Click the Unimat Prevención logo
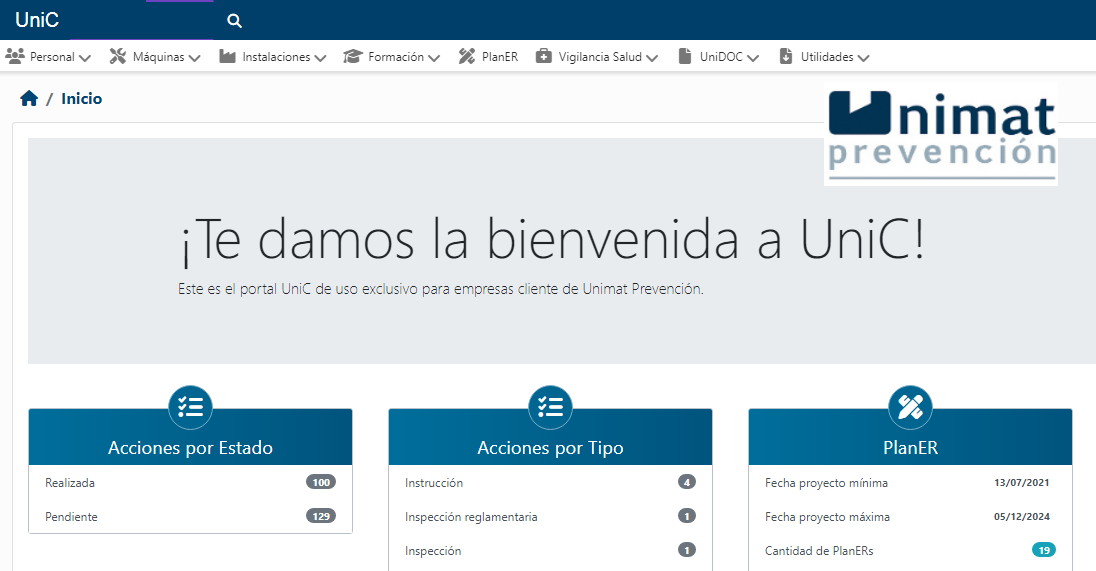The height and width of the screenshot is (571, 1096). pos(941,134)
